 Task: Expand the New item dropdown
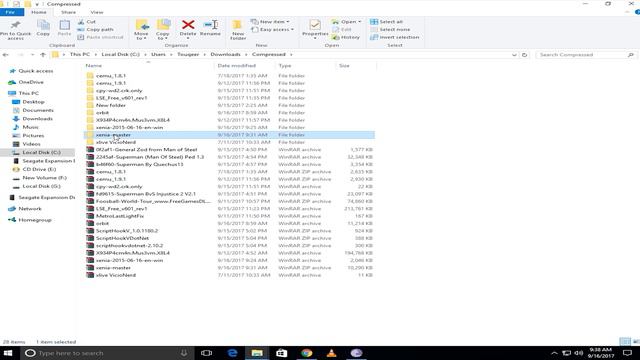click(x=270, y=22)
